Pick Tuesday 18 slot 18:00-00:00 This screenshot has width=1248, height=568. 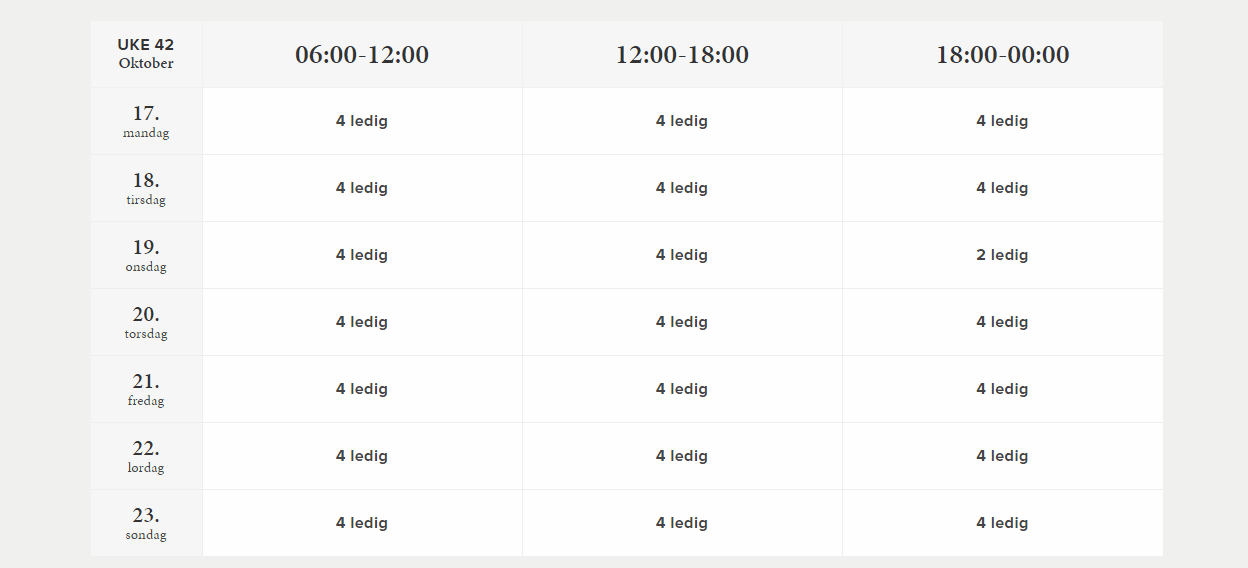1002,188
